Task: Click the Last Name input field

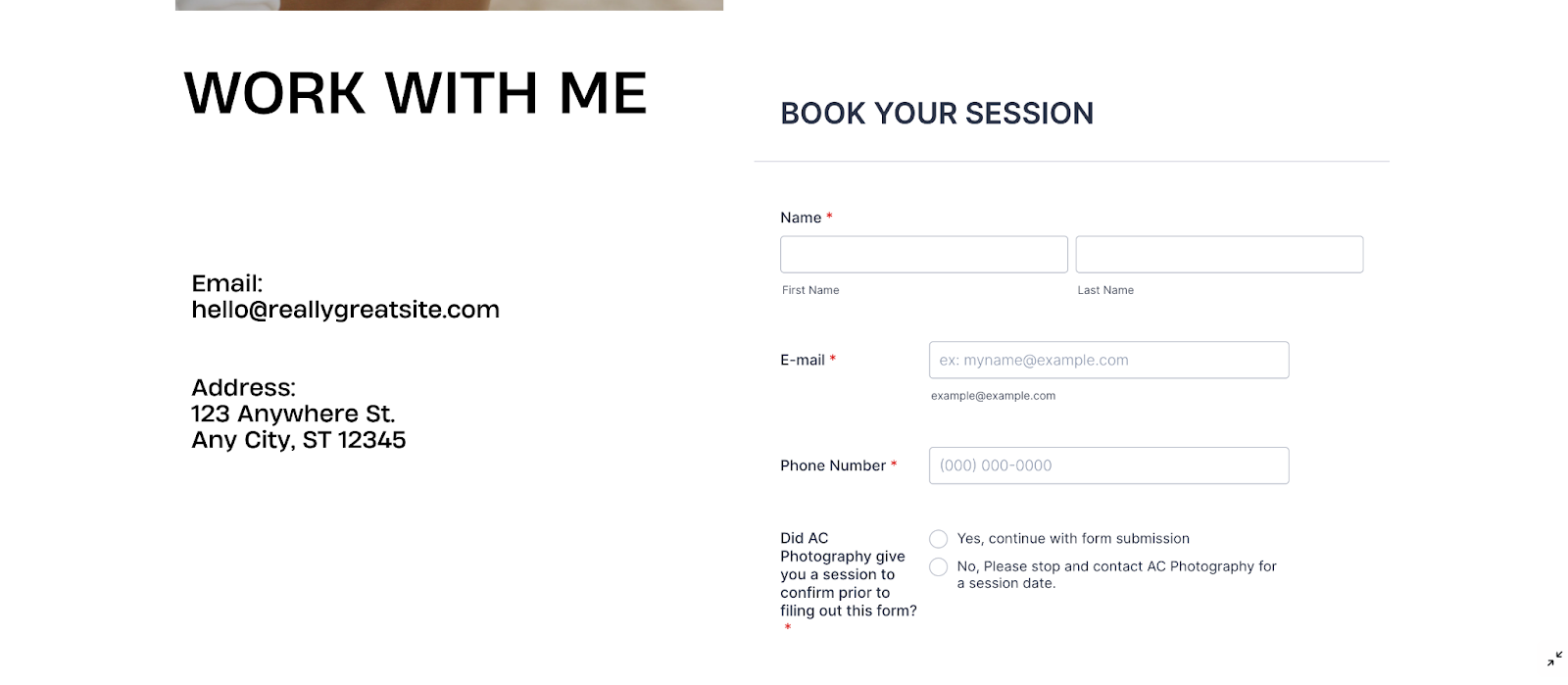Action: [1218, 255]
